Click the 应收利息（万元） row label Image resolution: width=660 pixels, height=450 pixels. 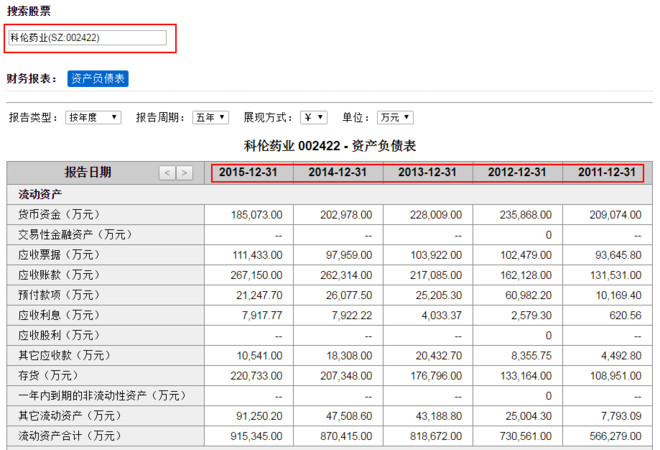[x=59, y=315]
